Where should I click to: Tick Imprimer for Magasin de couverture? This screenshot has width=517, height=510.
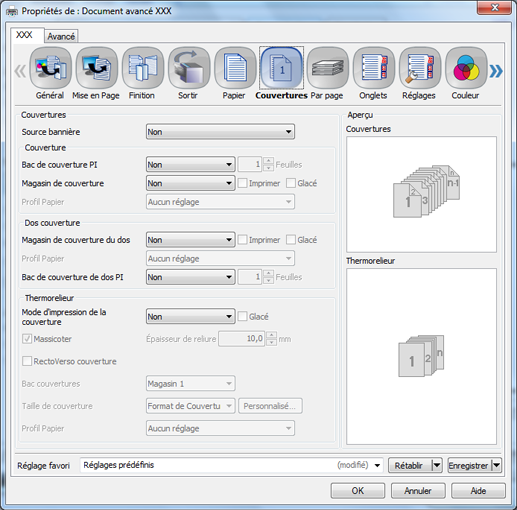(x=243, y=183)
